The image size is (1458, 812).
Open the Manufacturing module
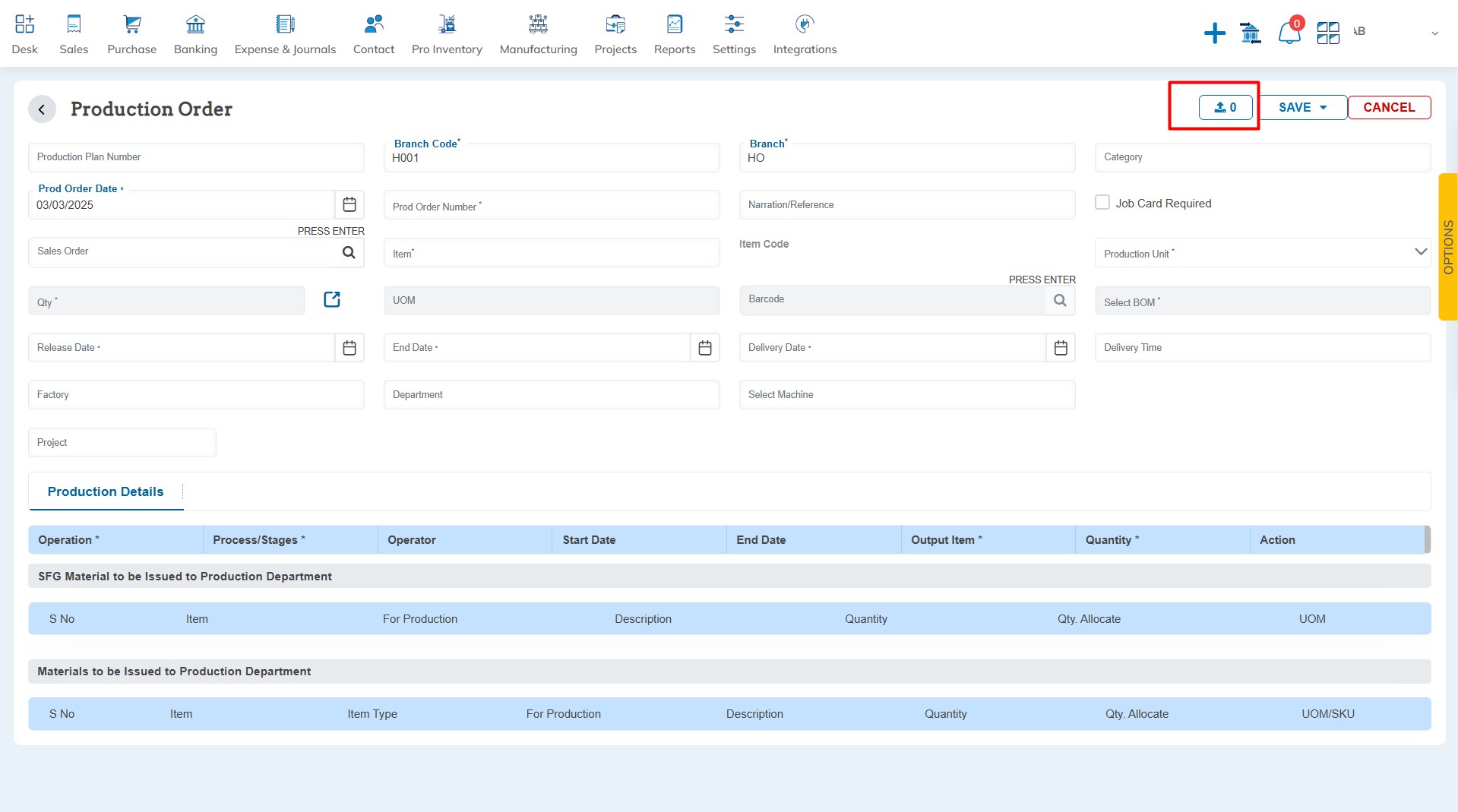(538, 34)
